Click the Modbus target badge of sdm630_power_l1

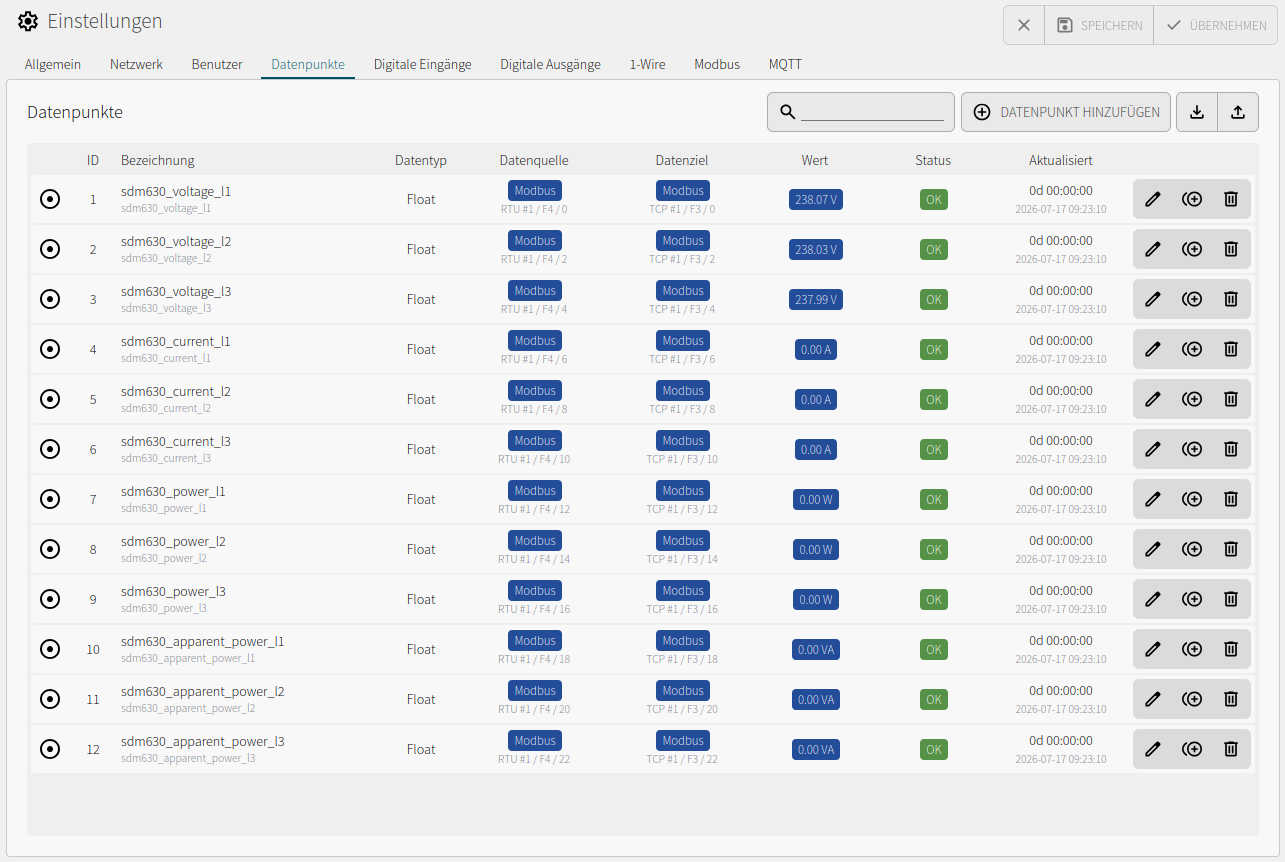coord(683,490)
